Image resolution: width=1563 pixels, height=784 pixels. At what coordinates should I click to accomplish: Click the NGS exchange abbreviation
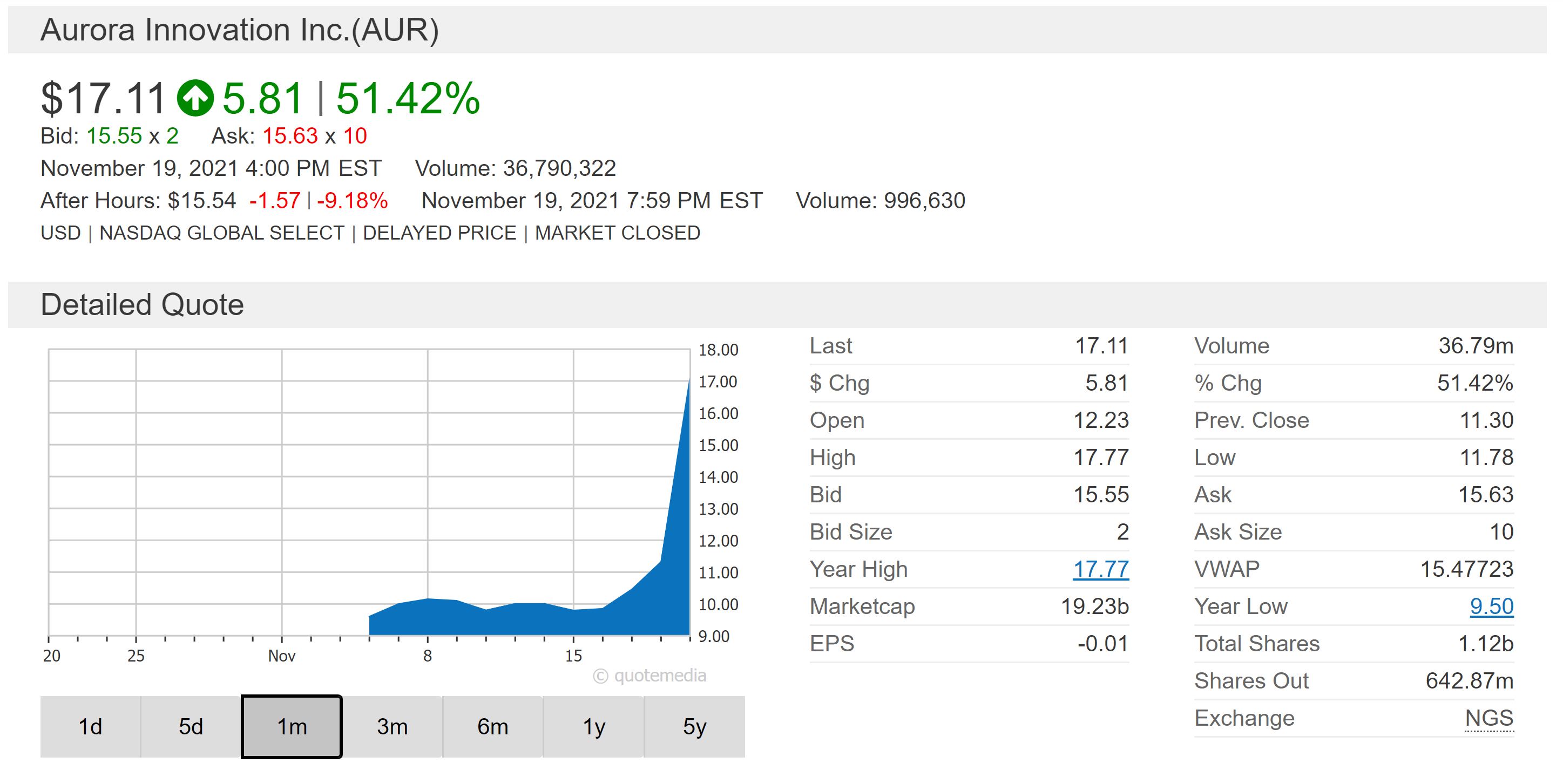pos(1488,719)
